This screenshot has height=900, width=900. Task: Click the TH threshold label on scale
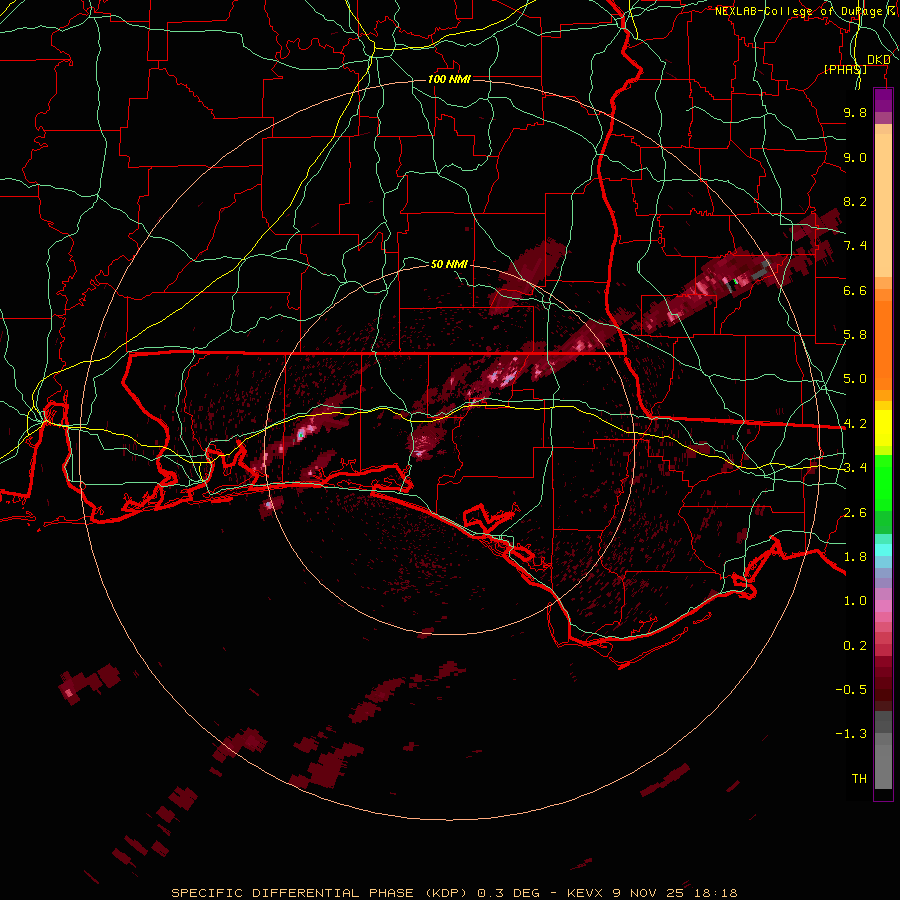(x=859, y=779)
